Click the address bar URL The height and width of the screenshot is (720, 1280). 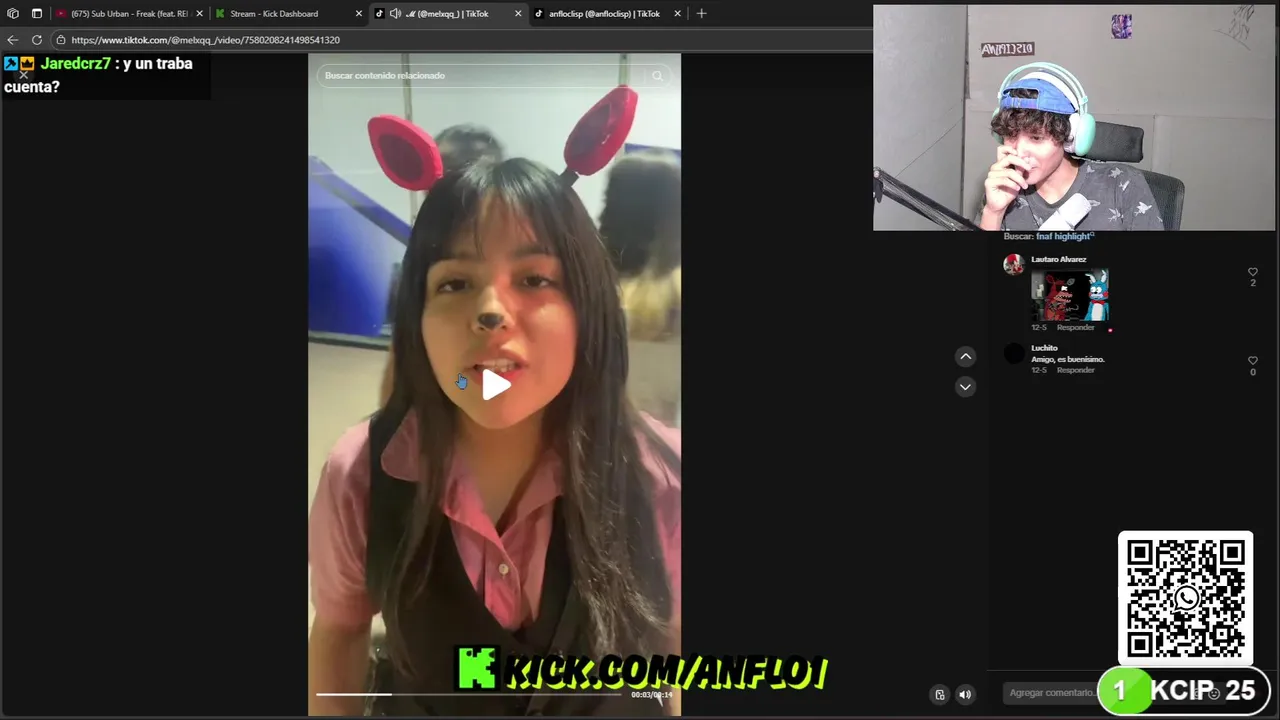(206, 40)
